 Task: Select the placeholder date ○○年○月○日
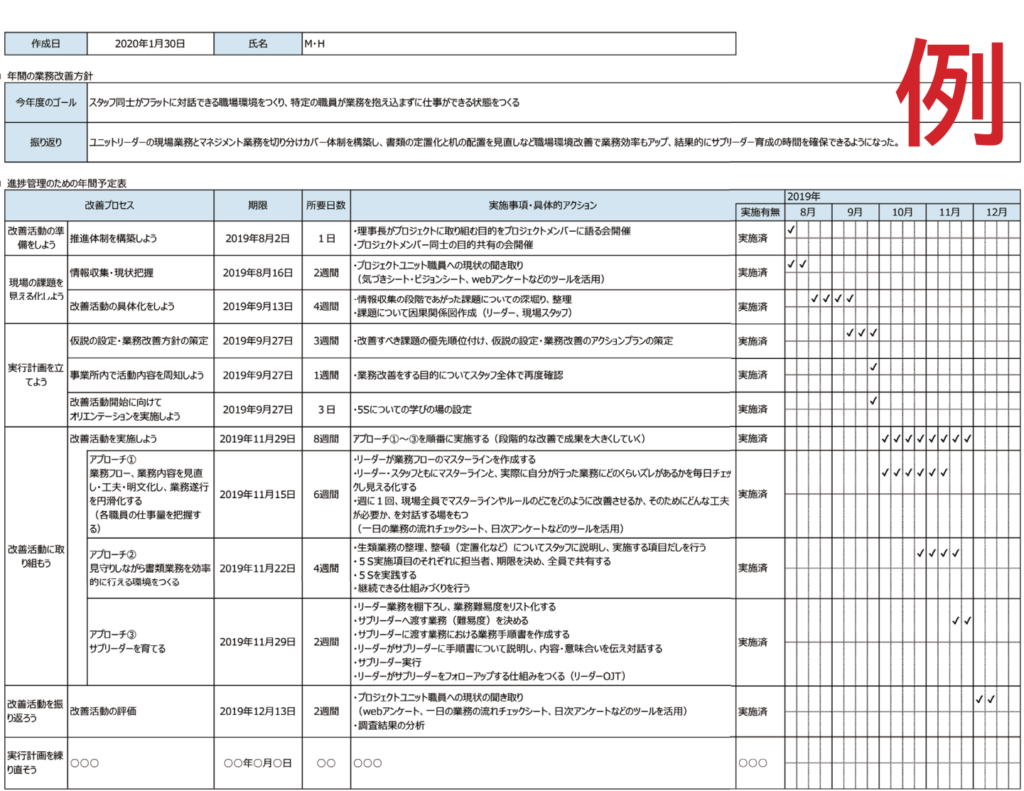coord(258,763)
